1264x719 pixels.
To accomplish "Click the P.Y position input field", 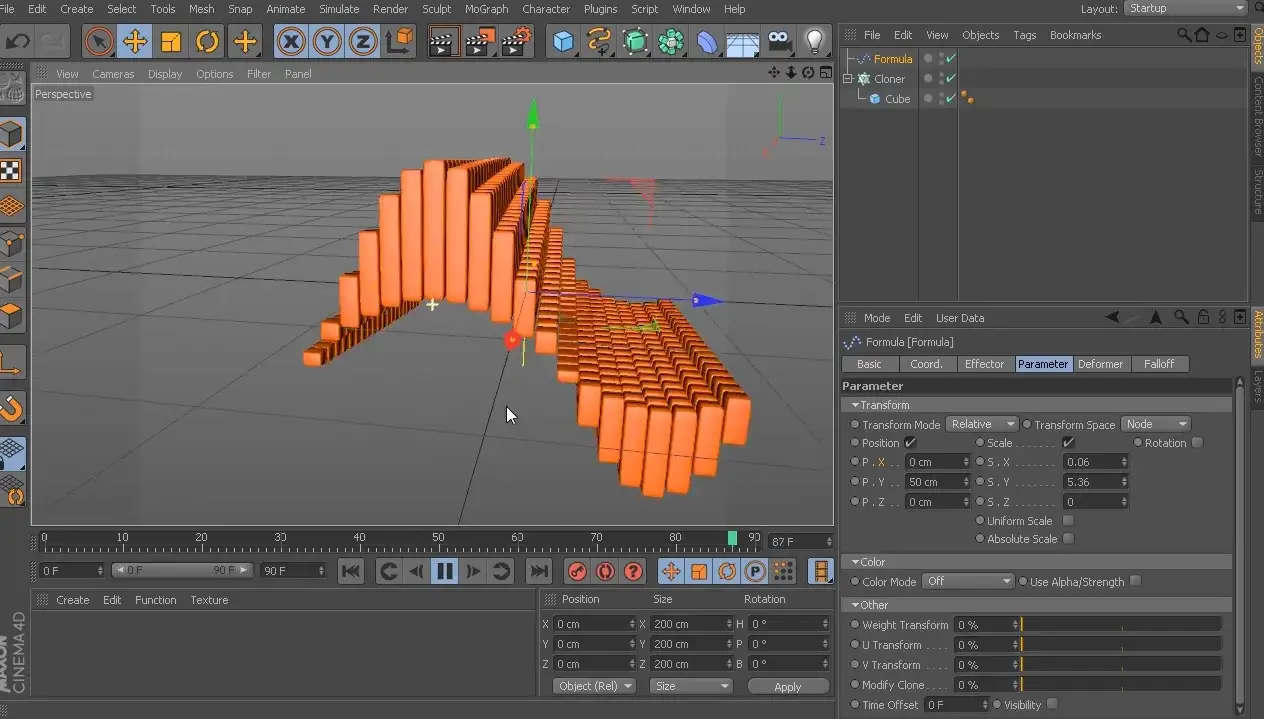I will pyautogui.click(x=937, y=482).
